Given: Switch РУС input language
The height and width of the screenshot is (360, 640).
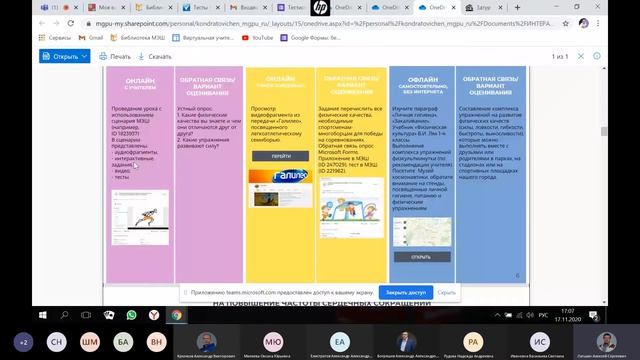Looking at the screenshot, I should pos(543,315).
